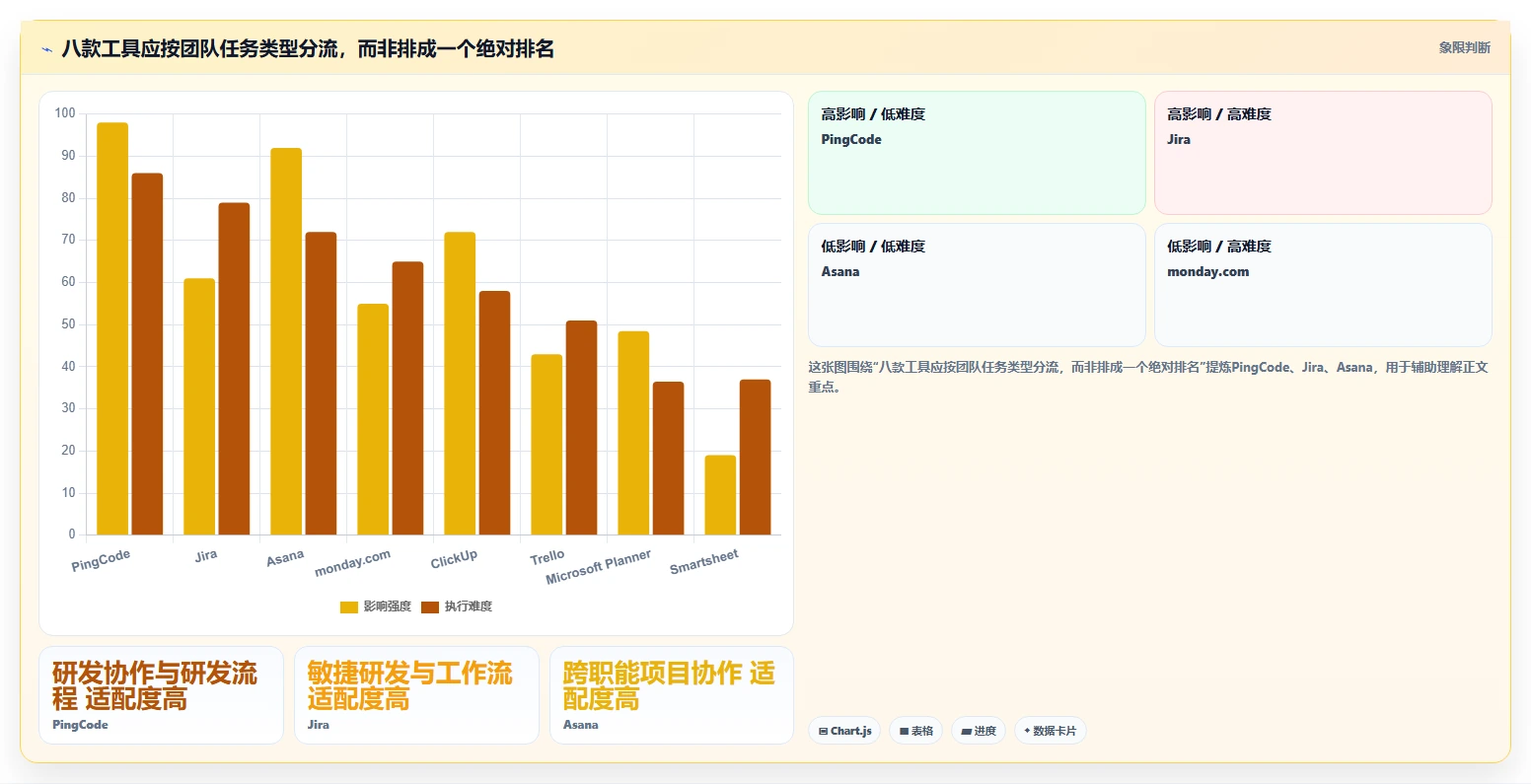Click the Trello x-axis label
Image resolution: width=1531 pixels, height=784 pixels.
tap(547, 557)
